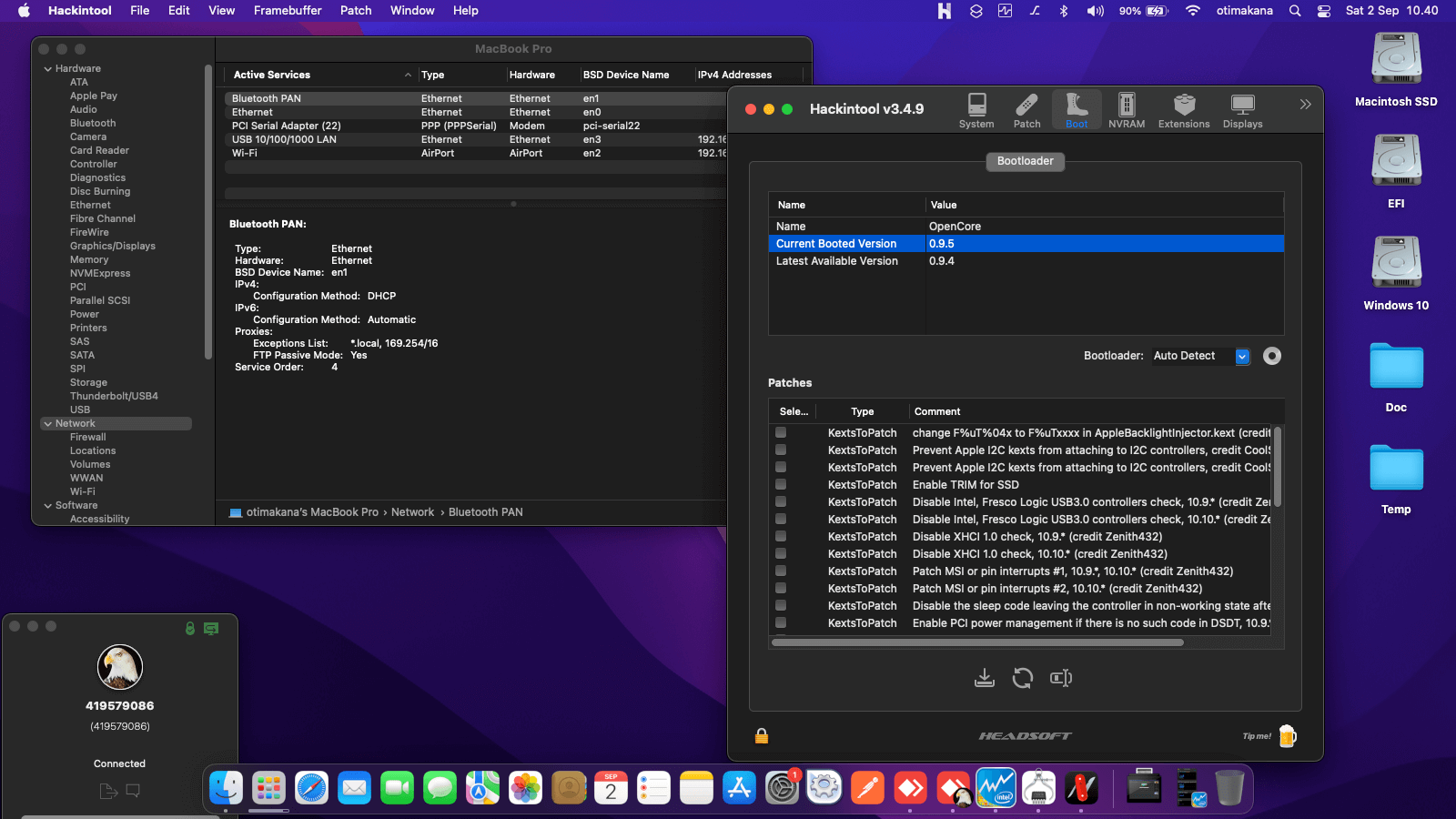The image size is (1456, 819).
Task: Tick the 'Disable XHCI 1.0 check, 10.9.*' checkbox
Action: (781, 536)
